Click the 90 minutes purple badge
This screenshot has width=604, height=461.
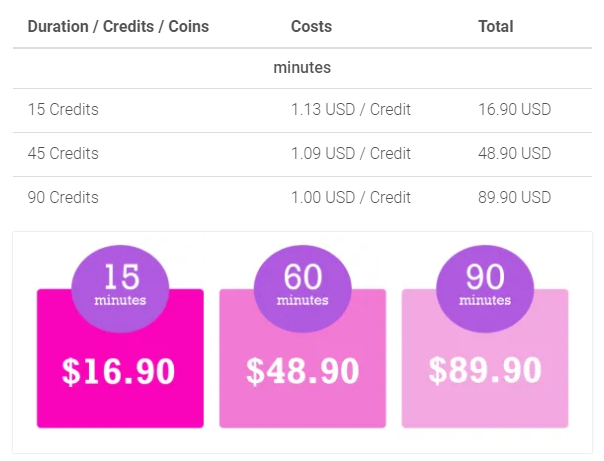pos(485,289)
